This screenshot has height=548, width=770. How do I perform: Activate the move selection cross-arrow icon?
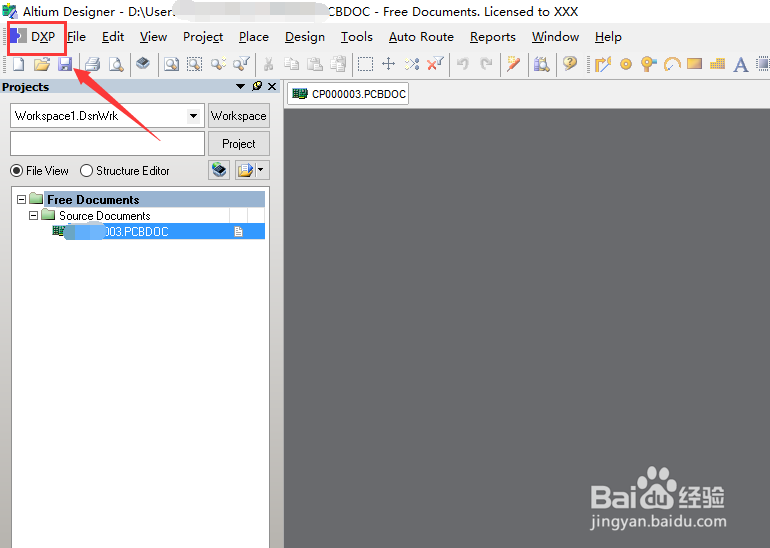pos(388,64)
